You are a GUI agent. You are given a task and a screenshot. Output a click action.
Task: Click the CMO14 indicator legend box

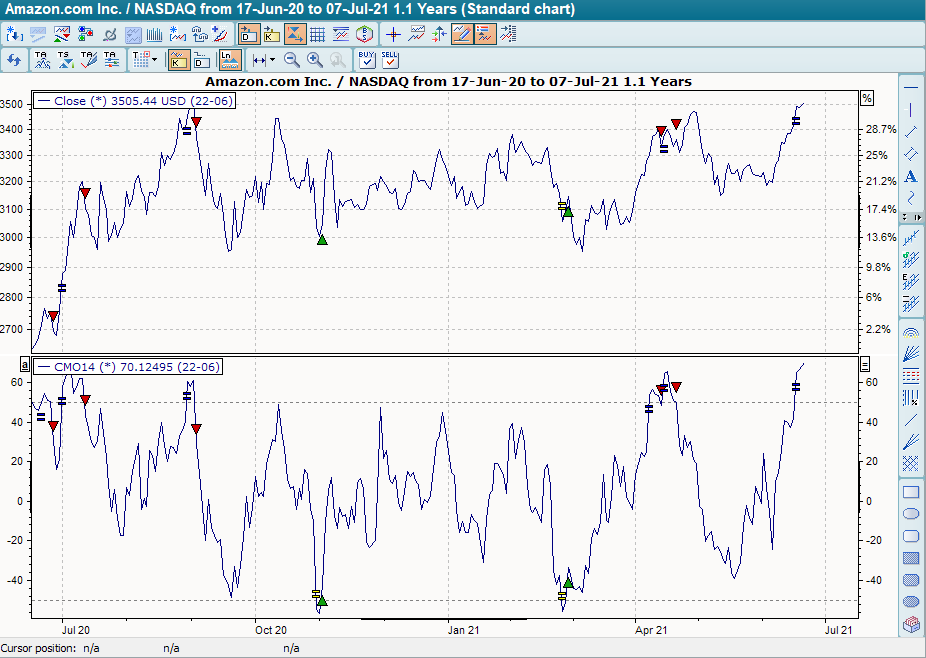click(x=127, y=367)
